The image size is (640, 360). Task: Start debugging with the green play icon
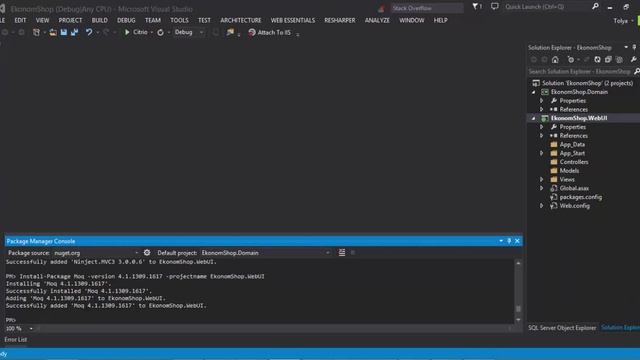click(x=127, y=32)
